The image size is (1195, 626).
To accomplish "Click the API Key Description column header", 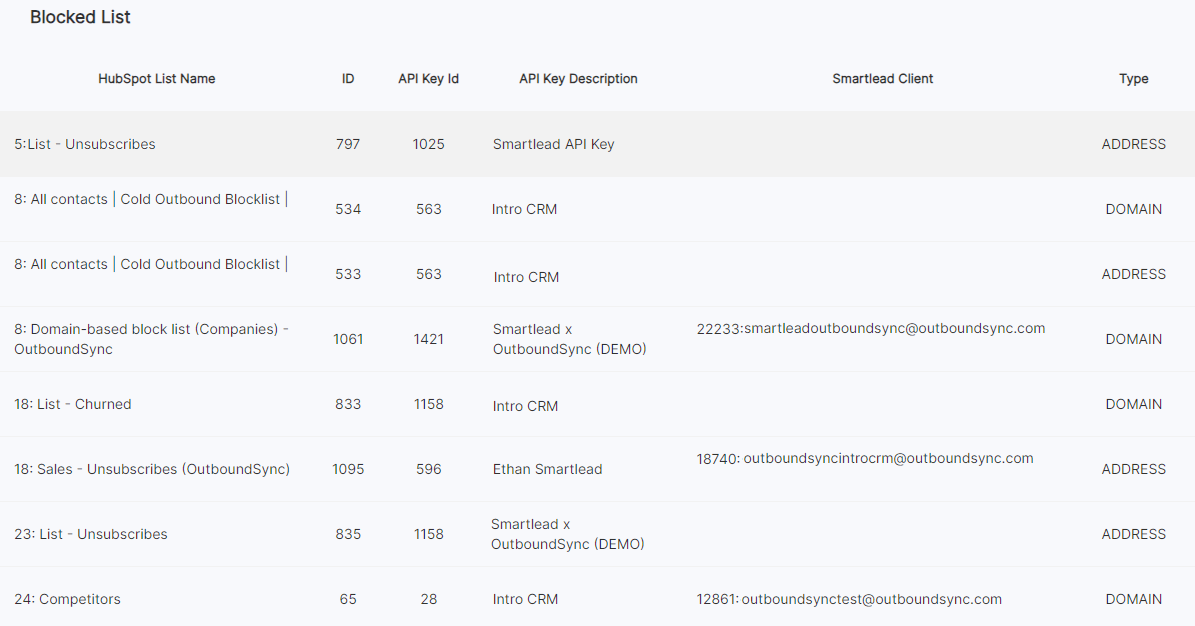I will coord(578,79).
